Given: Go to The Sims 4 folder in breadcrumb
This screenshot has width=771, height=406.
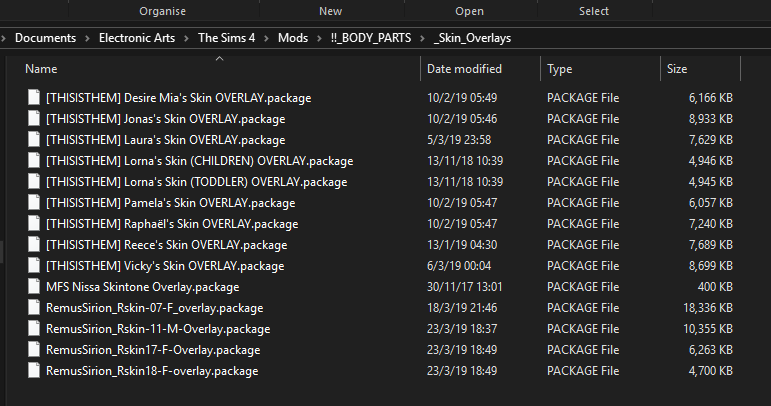Looking at the screenshot, I should (226, 38).
